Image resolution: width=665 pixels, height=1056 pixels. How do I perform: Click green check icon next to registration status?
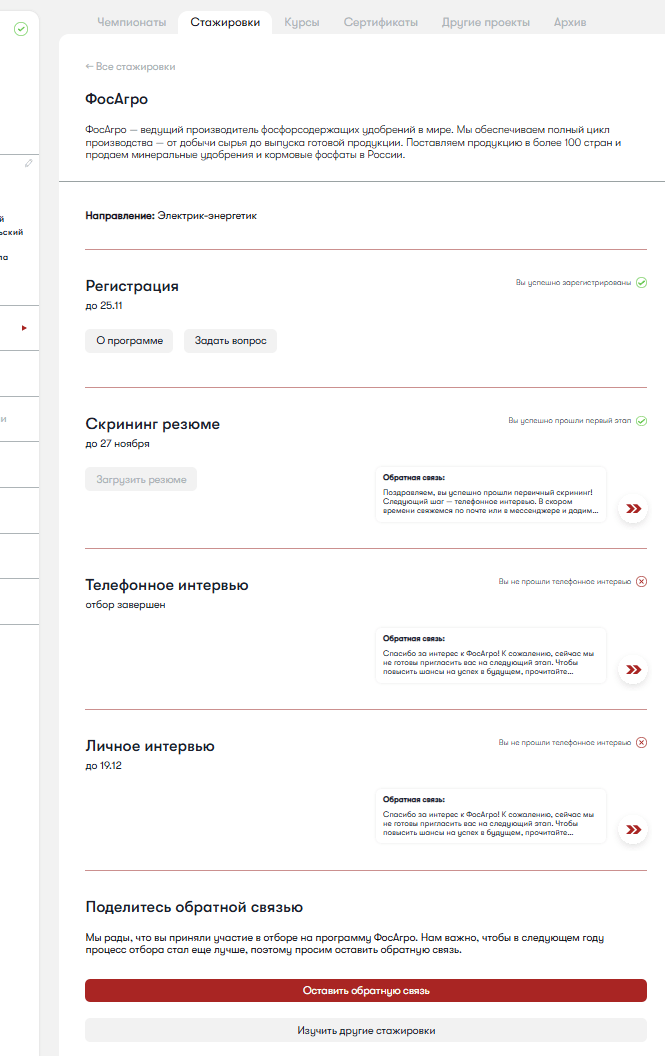[x=641, y=283]
